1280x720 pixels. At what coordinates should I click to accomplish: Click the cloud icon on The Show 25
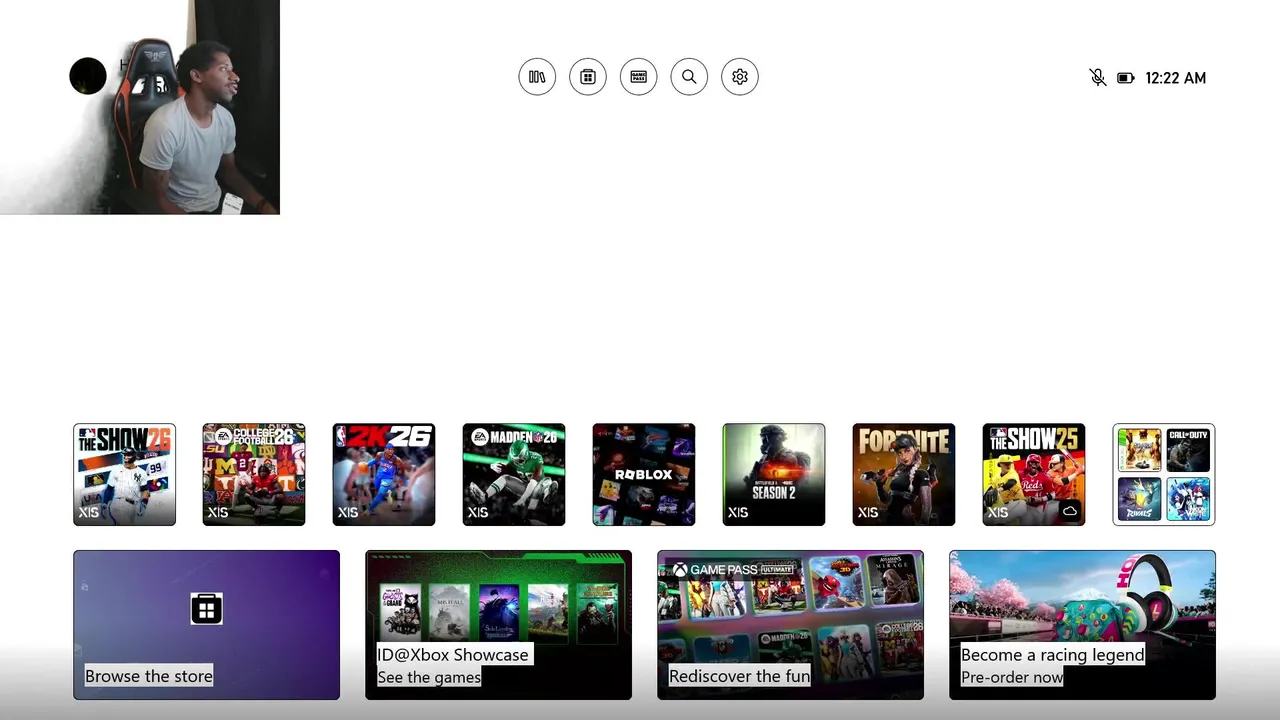(1070, 511)
